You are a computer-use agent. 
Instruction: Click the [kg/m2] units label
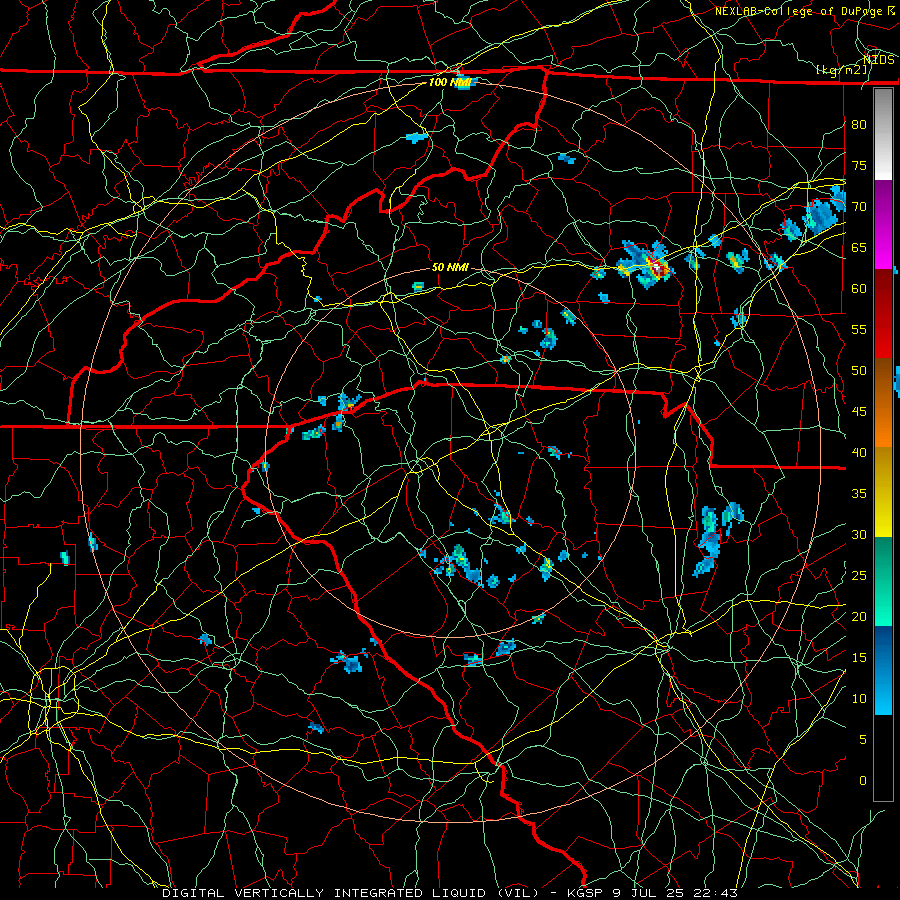coord(841,70)
